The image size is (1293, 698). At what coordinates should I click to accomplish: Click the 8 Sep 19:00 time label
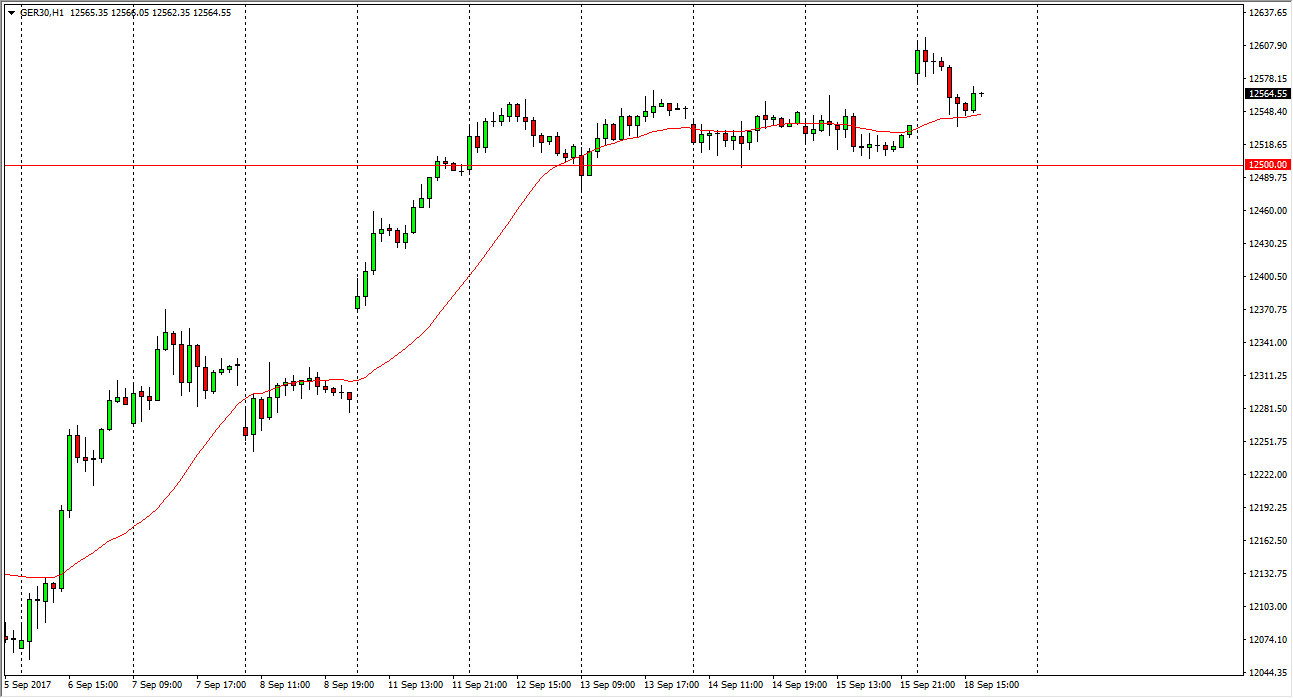[x=349, y=685]
